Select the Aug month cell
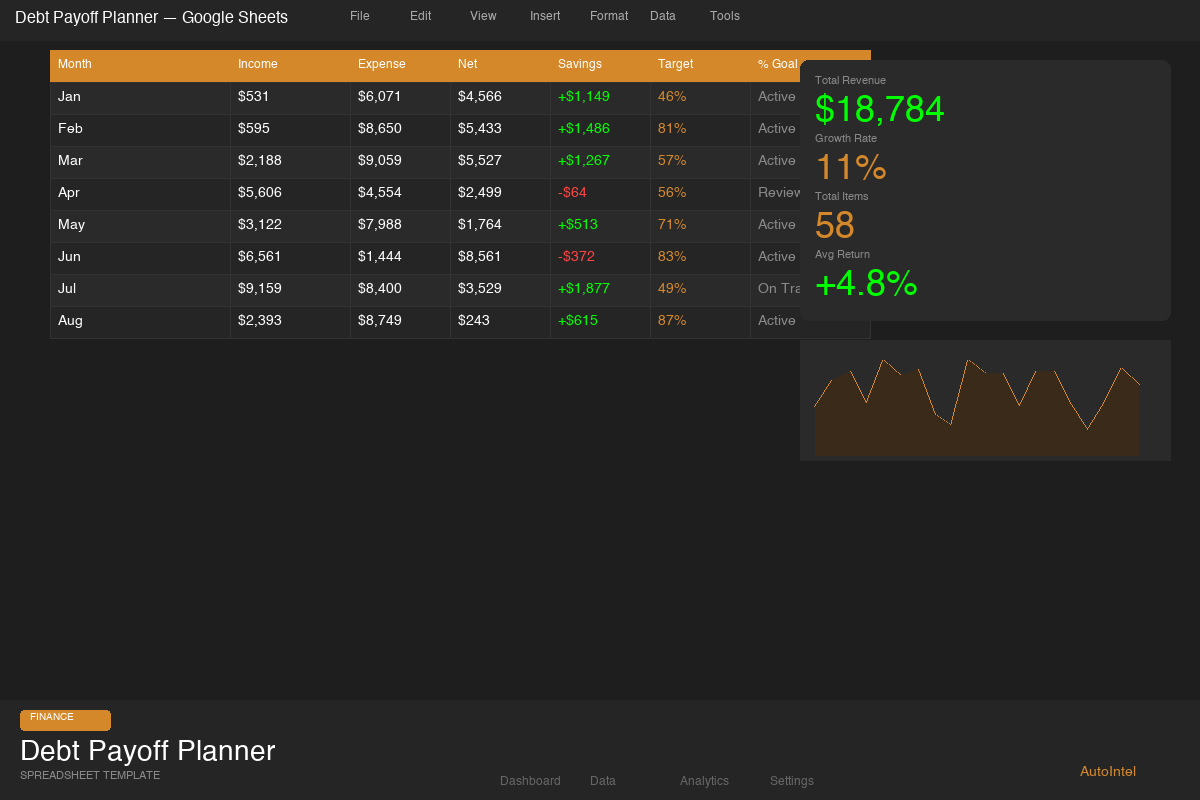The width and height of the screenshot is (1200, 800). 140,322
